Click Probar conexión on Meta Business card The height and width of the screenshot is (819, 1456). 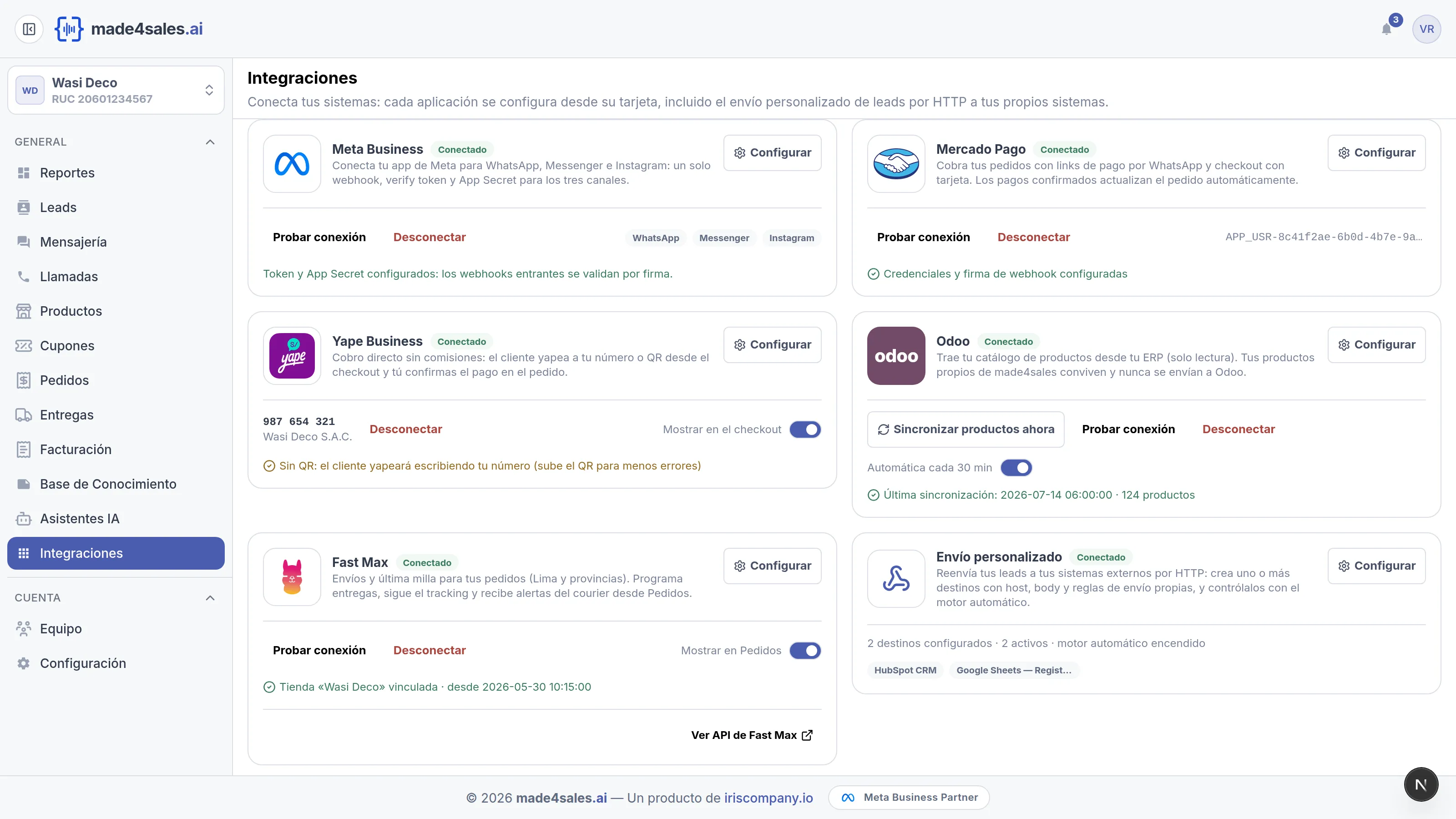coord(319,238)
